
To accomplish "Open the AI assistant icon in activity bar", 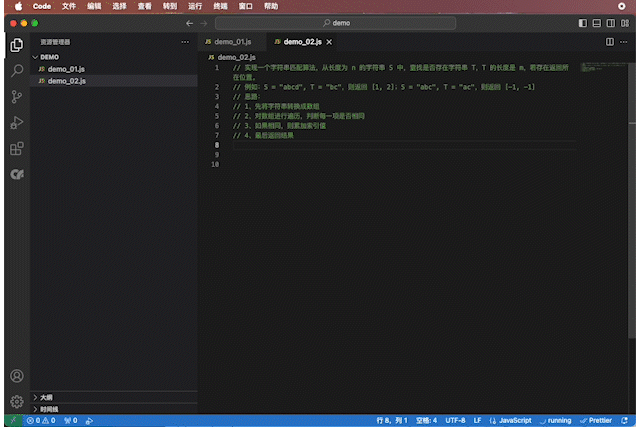I will (17, 174).
